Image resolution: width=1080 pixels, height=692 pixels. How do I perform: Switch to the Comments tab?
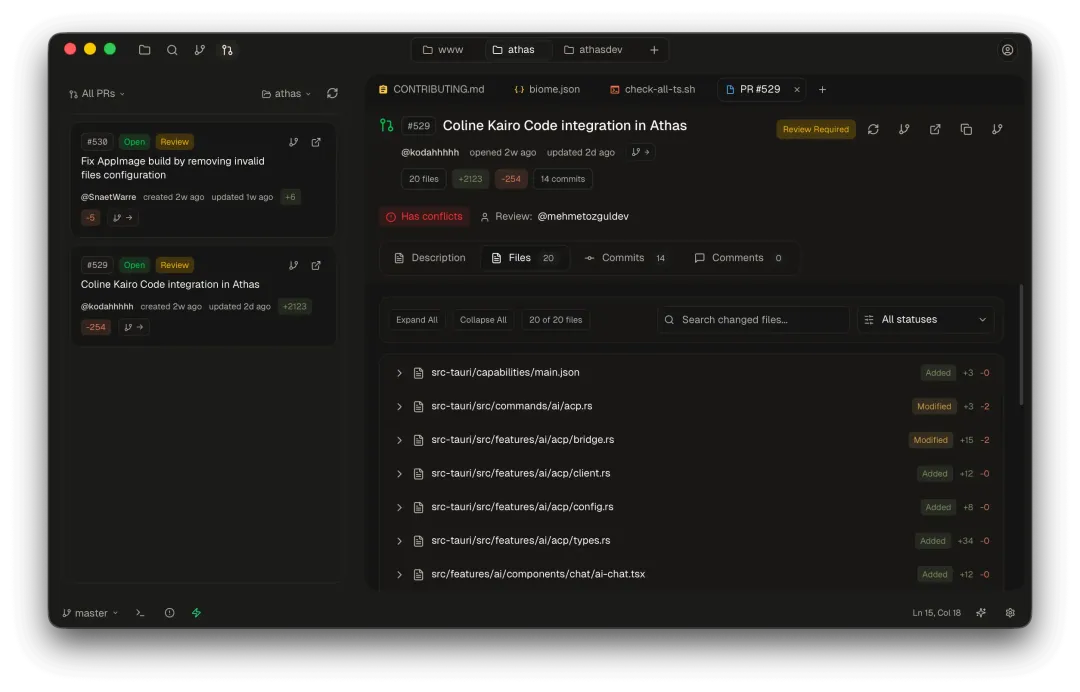pyautogui.click(x=738, y=258)
